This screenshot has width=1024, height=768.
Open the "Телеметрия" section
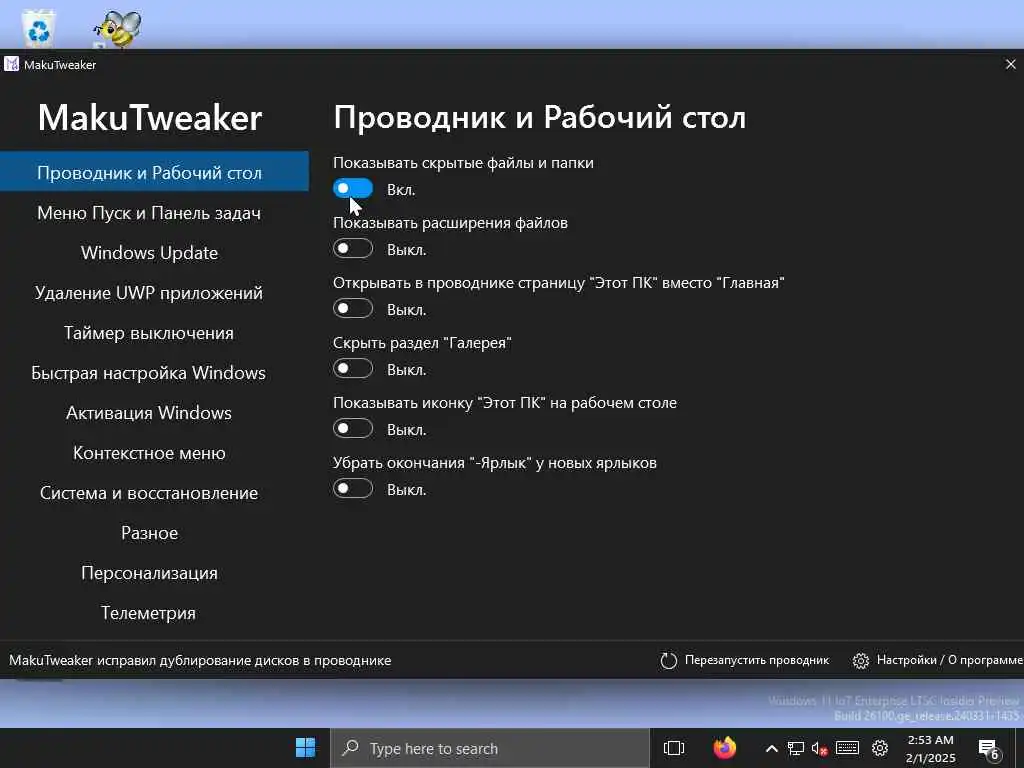[x=149, y=613]
